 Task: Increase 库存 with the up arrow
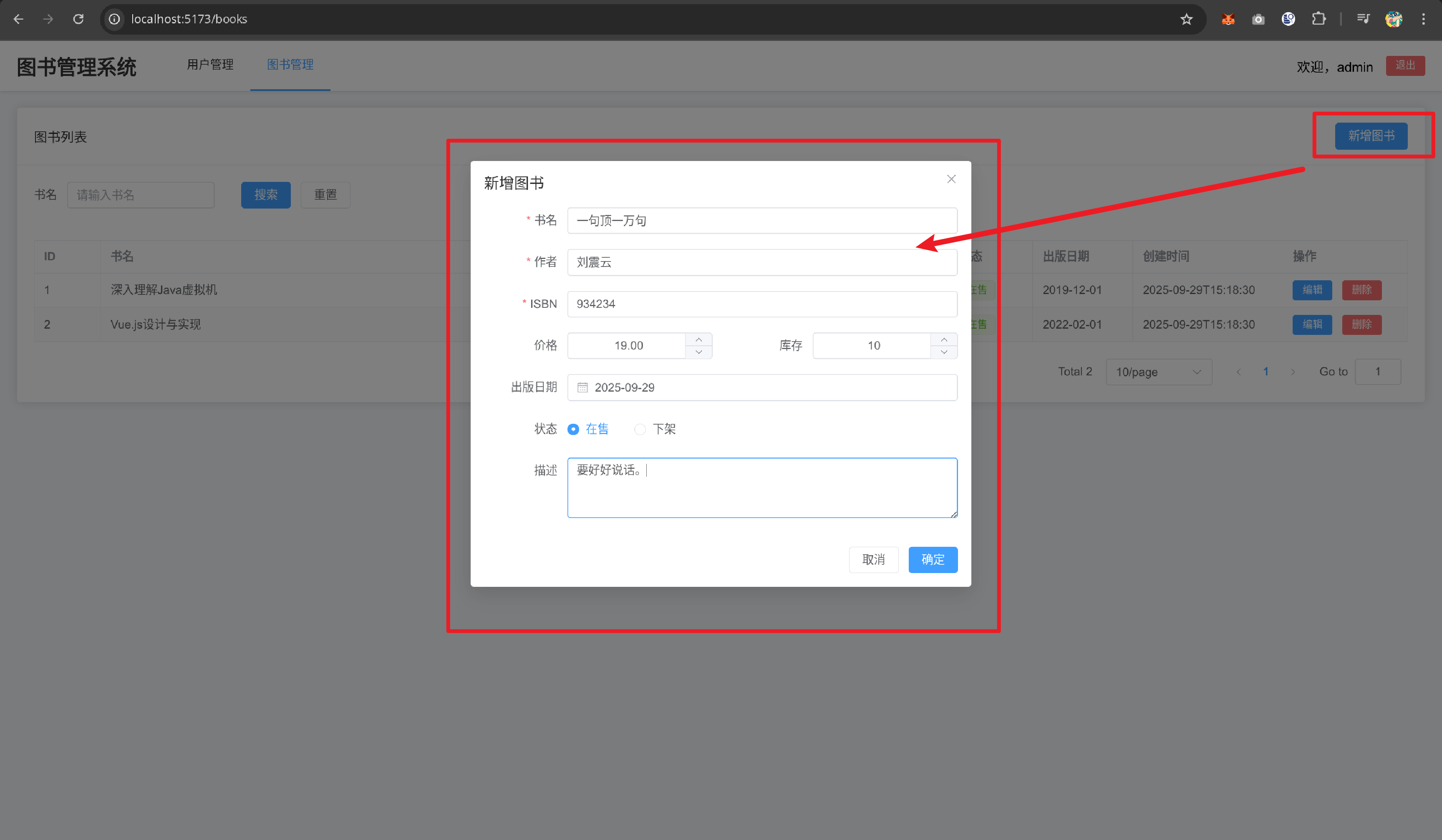click(944, 339)
